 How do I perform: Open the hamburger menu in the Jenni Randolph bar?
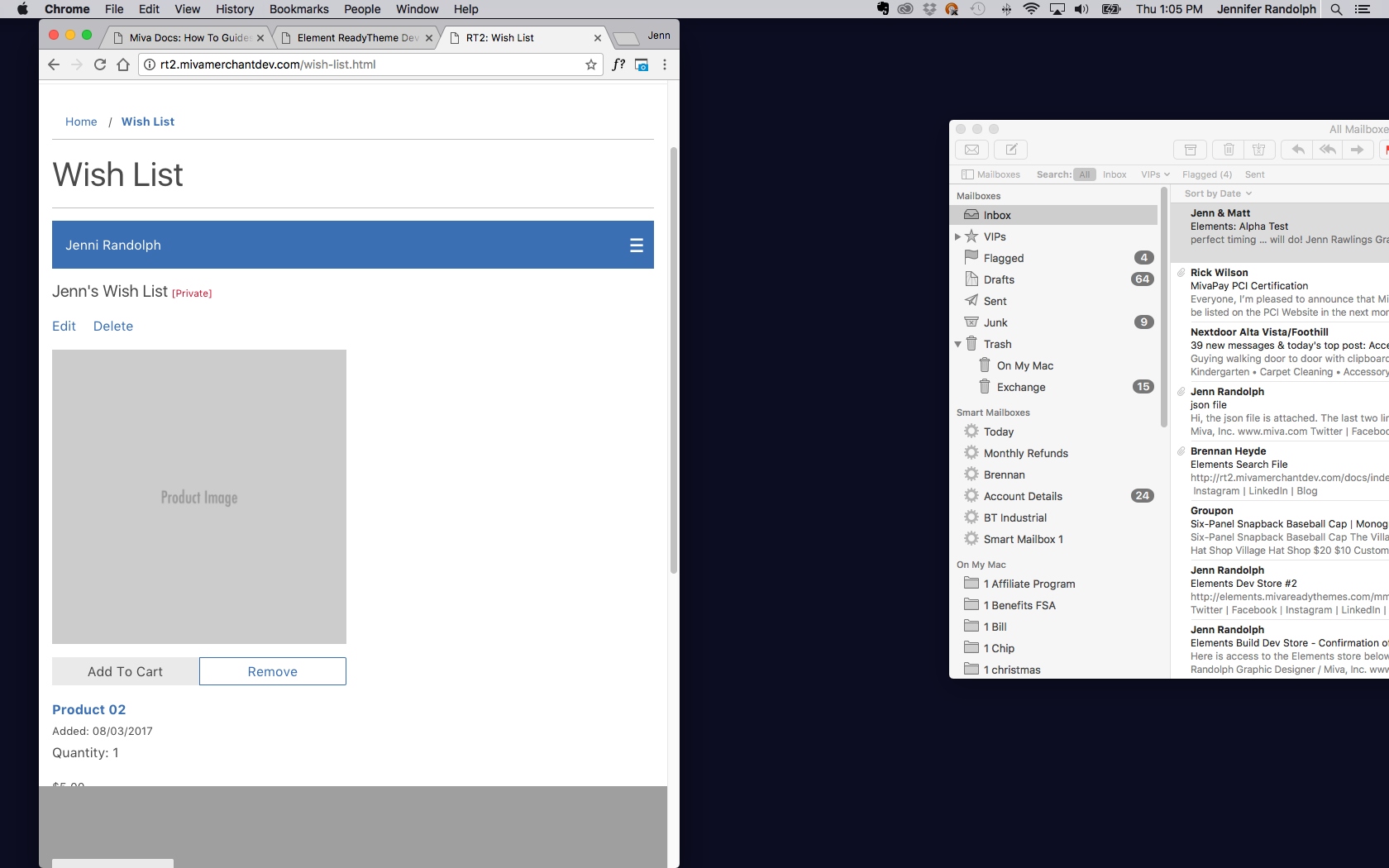click(x=637, y=246)
